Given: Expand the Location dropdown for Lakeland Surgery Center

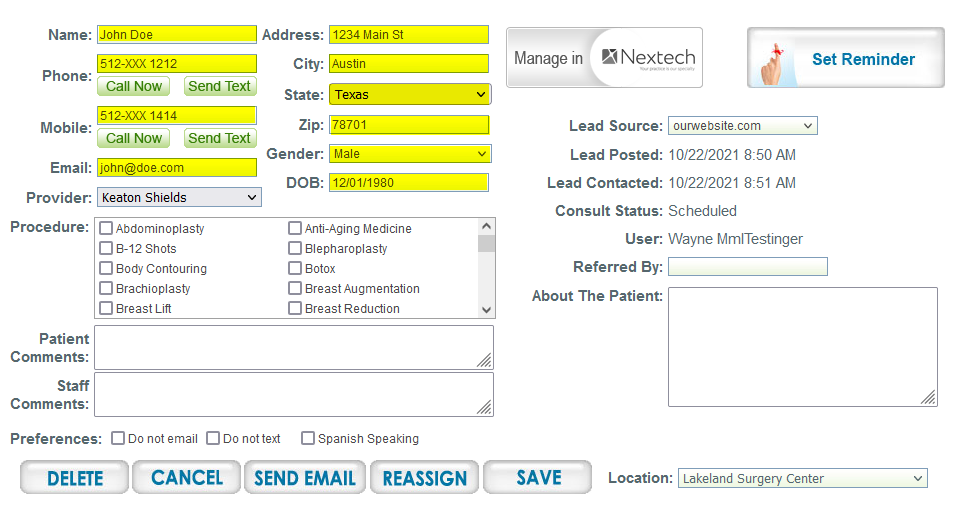Looking at the screenshot, I should pos(802,479).
